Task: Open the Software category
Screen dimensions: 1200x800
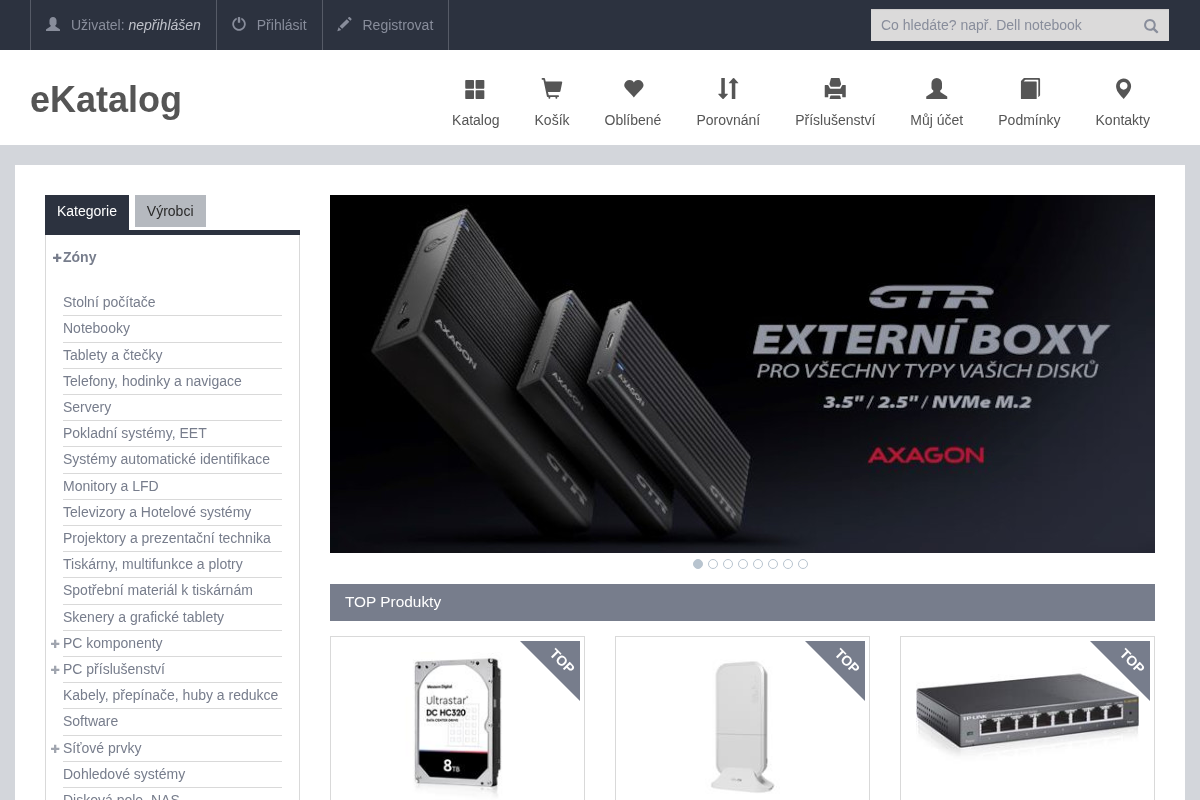Action: click(90, 721)
